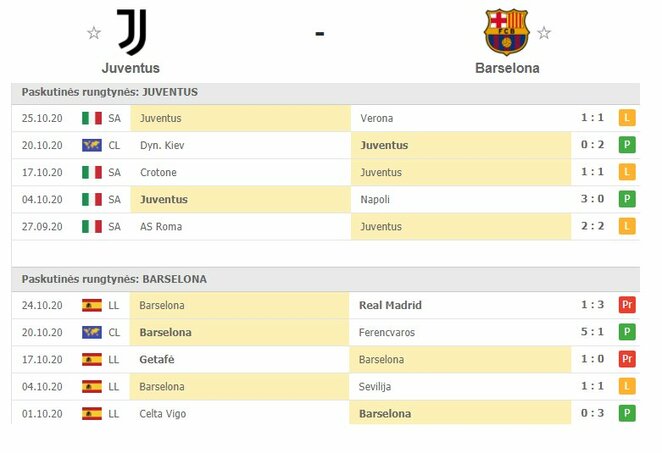Click Champions League icon on Ferencvaros row

(92, 332)
